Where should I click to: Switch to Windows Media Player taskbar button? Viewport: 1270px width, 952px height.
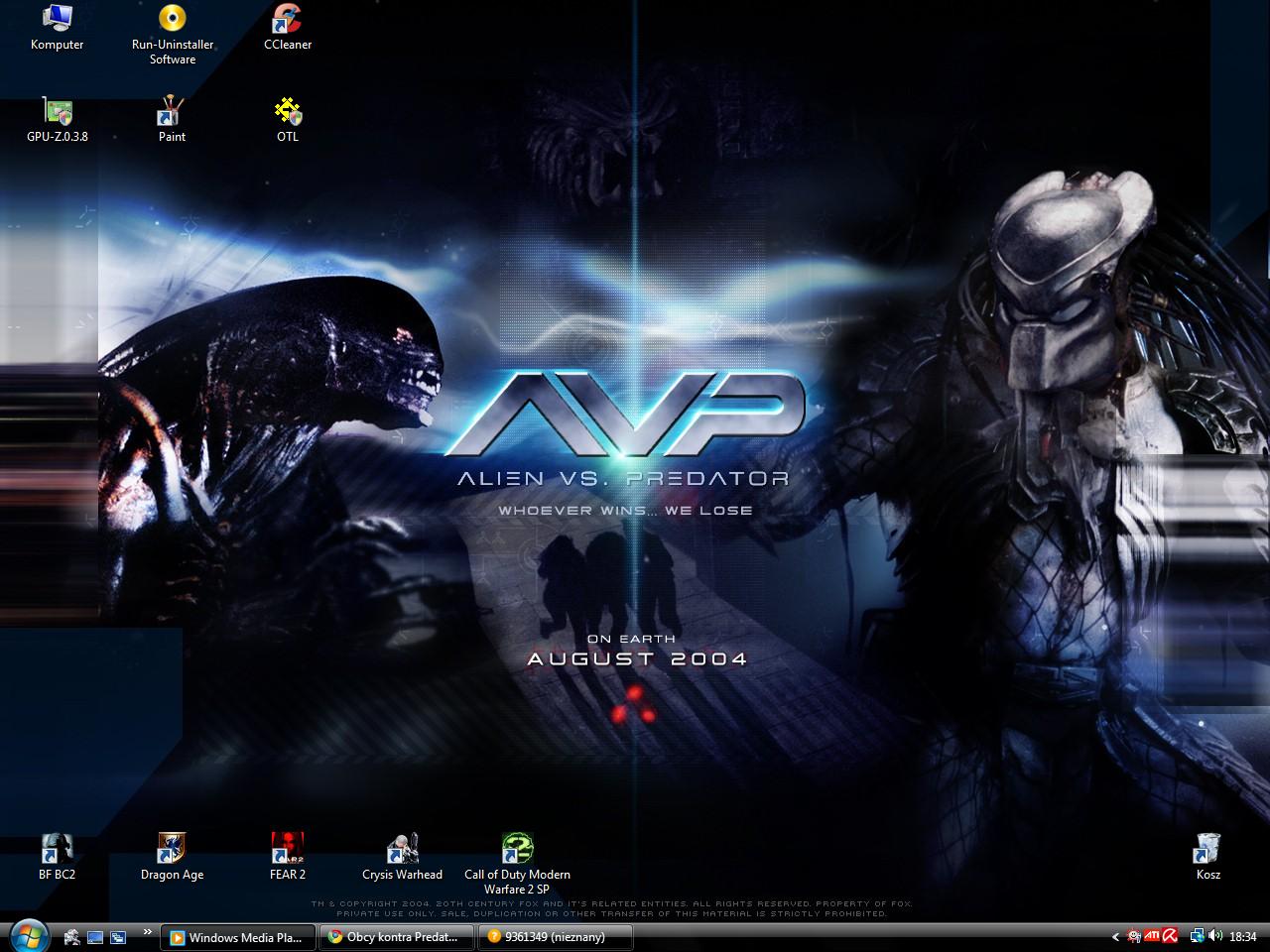click(238, 937)
